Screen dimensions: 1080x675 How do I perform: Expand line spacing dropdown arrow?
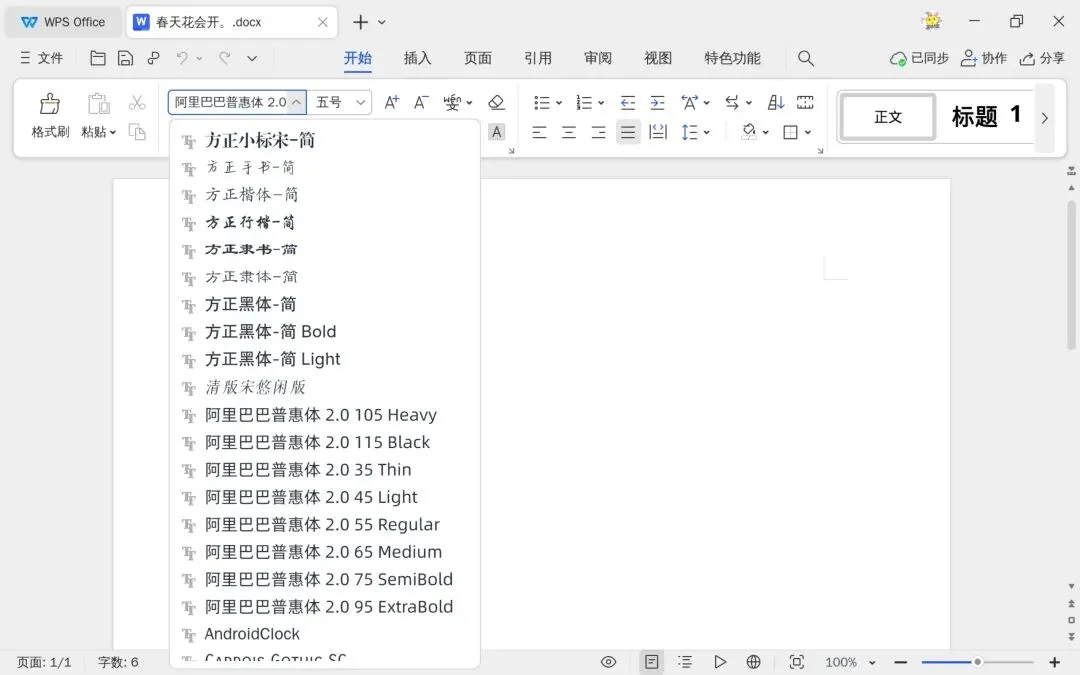707,132
